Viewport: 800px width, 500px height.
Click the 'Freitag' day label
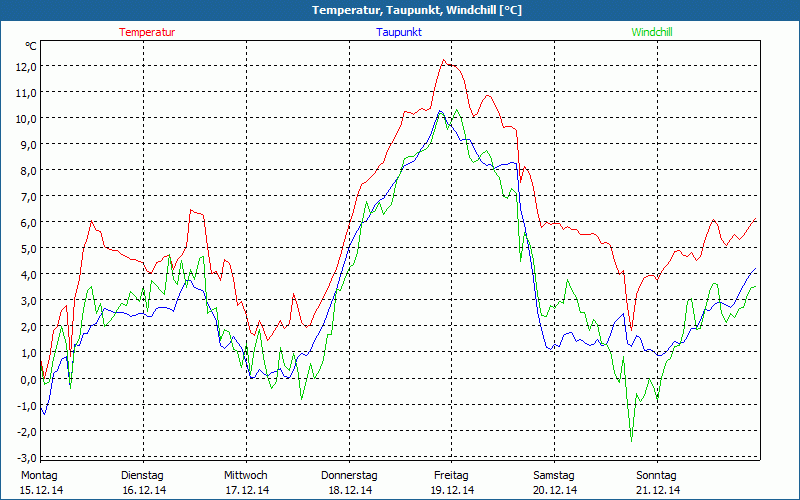pos(452,475)
